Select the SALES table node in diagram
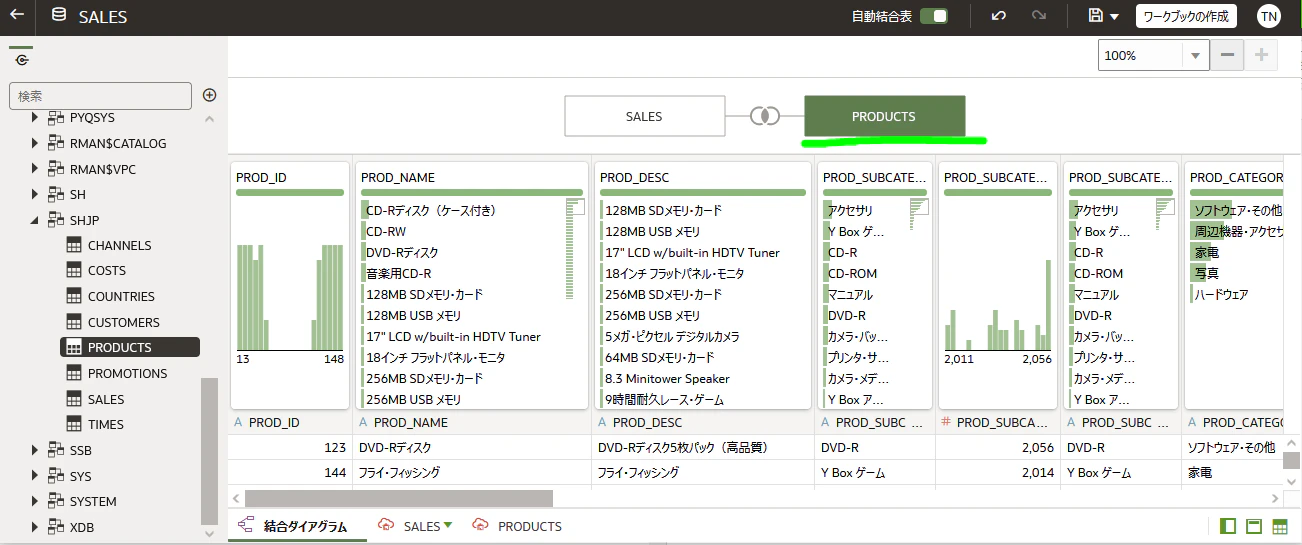 [644, 116]
